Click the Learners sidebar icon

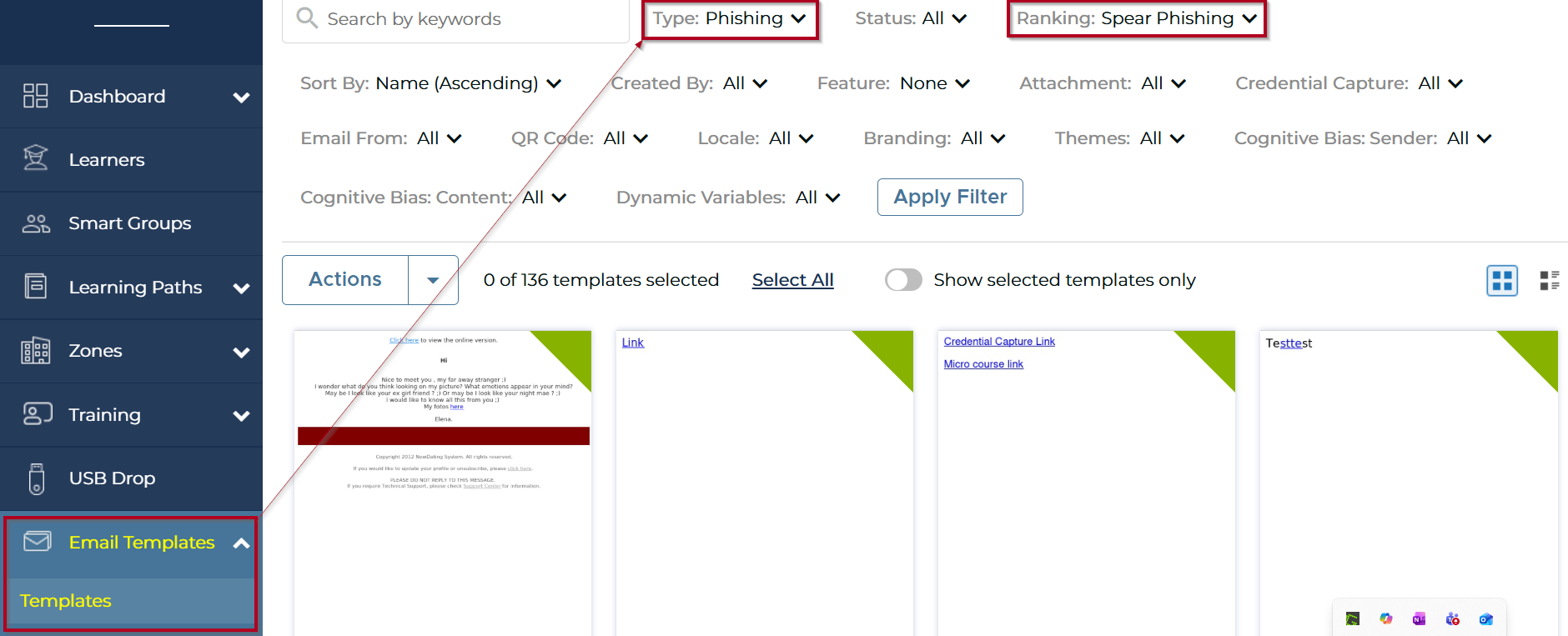coord(36,159)
